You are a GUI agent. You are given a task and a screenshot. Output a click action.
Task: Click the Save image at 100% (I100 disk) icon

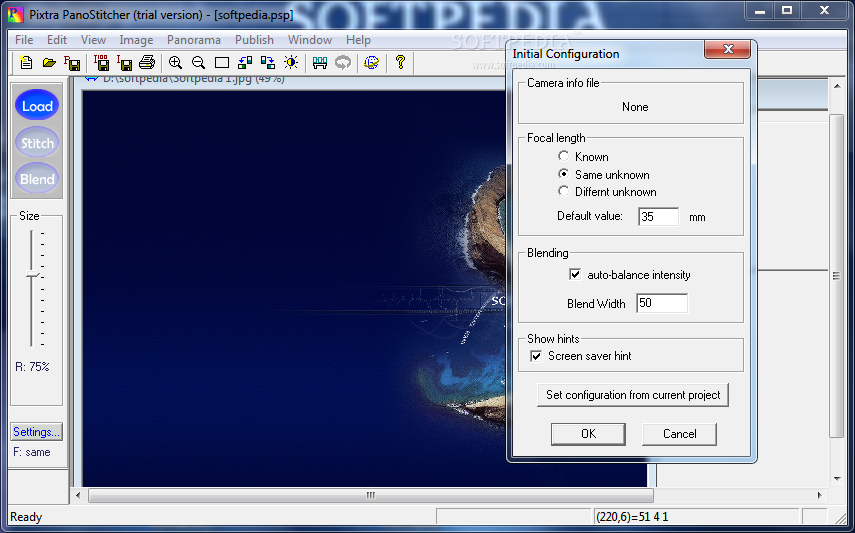click(101, 63)
